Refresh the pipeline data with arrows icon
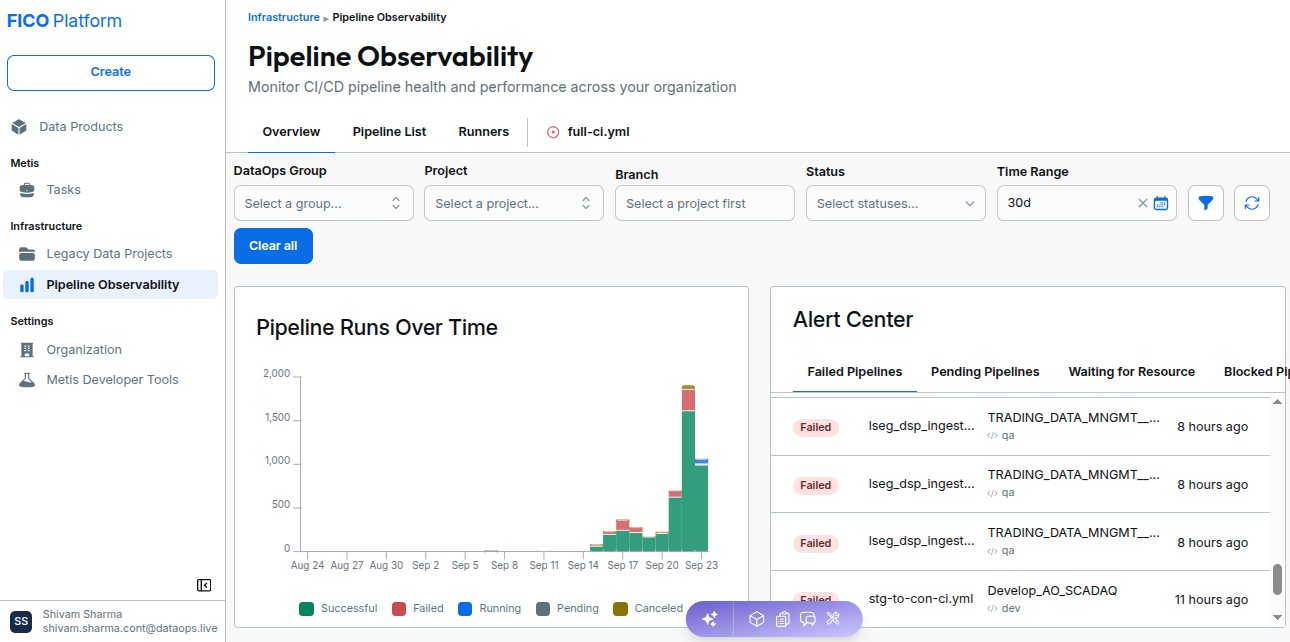Screen dimensions: 1290x642 (x=1252, y=203)
